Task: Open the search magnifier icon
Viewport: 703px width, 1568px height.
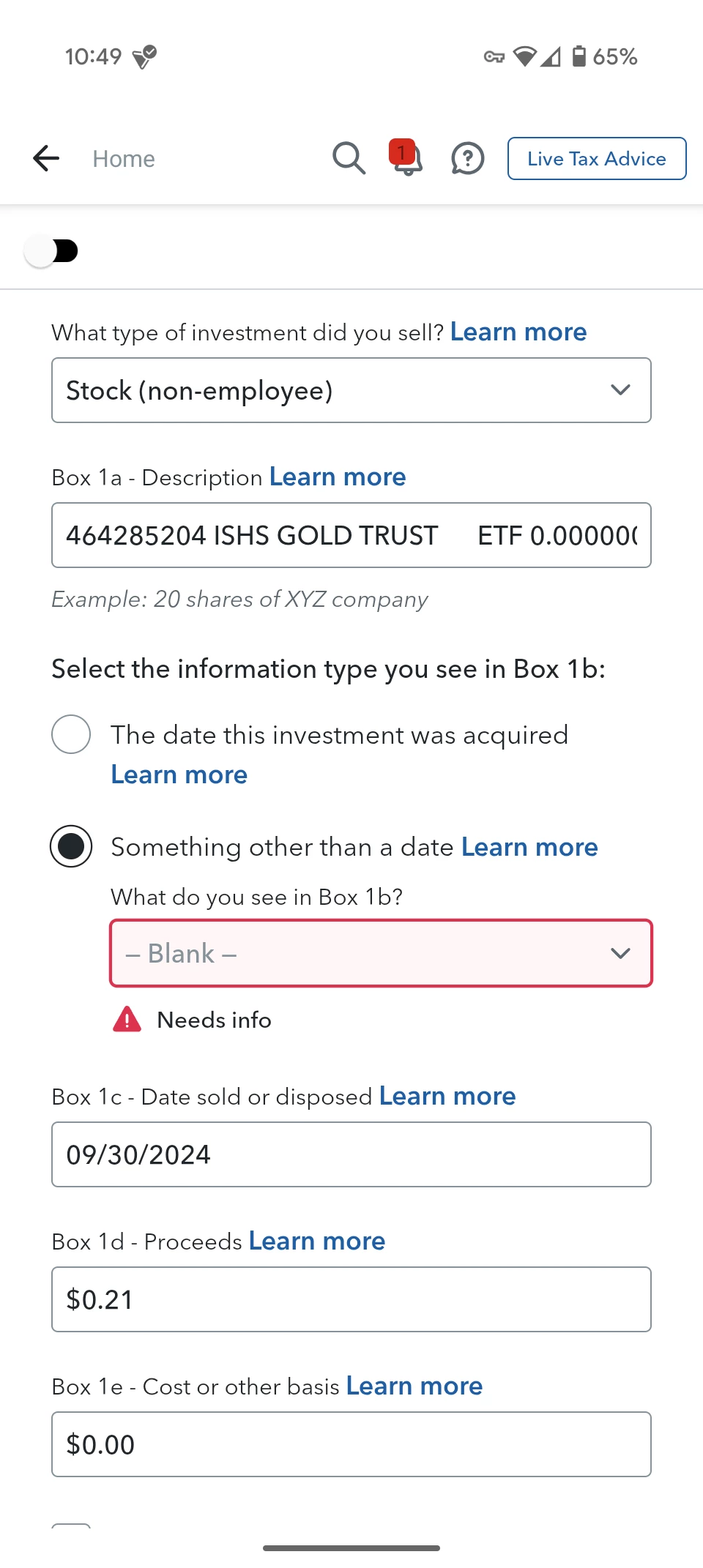Action: click(349, 158)
